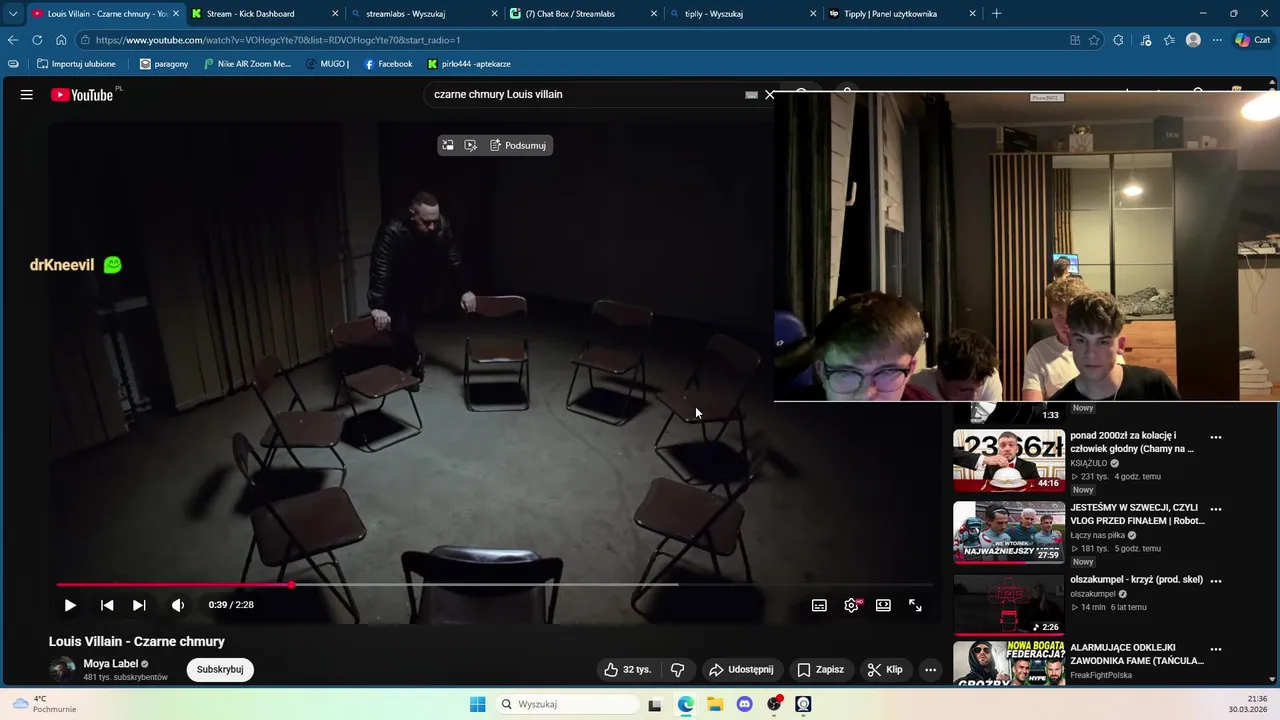Image resolution: width=1280 pixels, height=720 pixels.
Task: Seek on the red video progress bar
Action: click(495, 585)
